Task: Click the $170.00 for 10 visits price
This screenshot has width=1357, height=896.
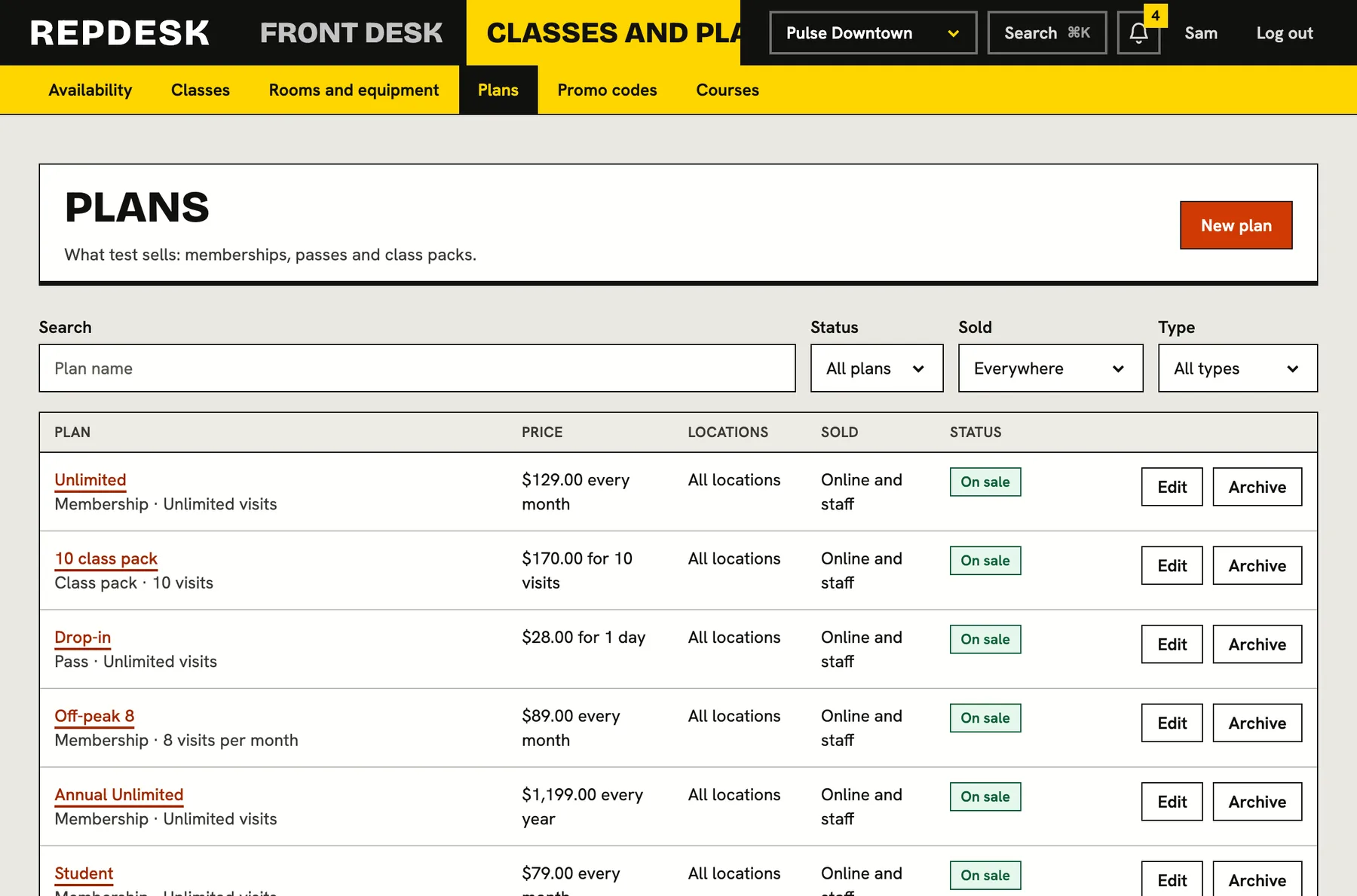Action: (x=577, y=570)
